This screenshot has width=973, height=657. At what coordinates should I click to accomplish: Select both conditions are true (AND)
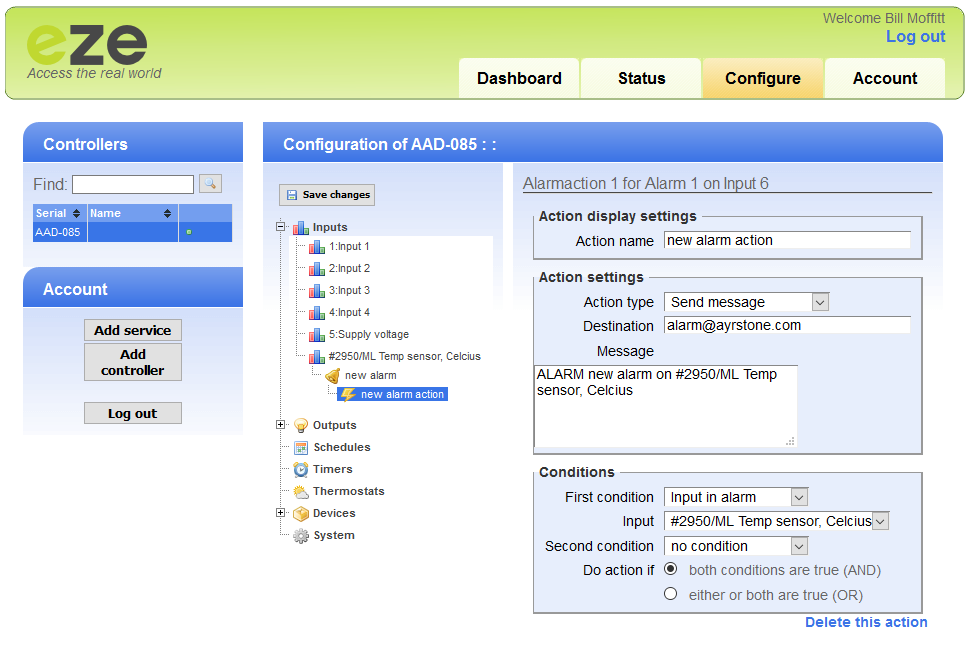pos(671,569)
